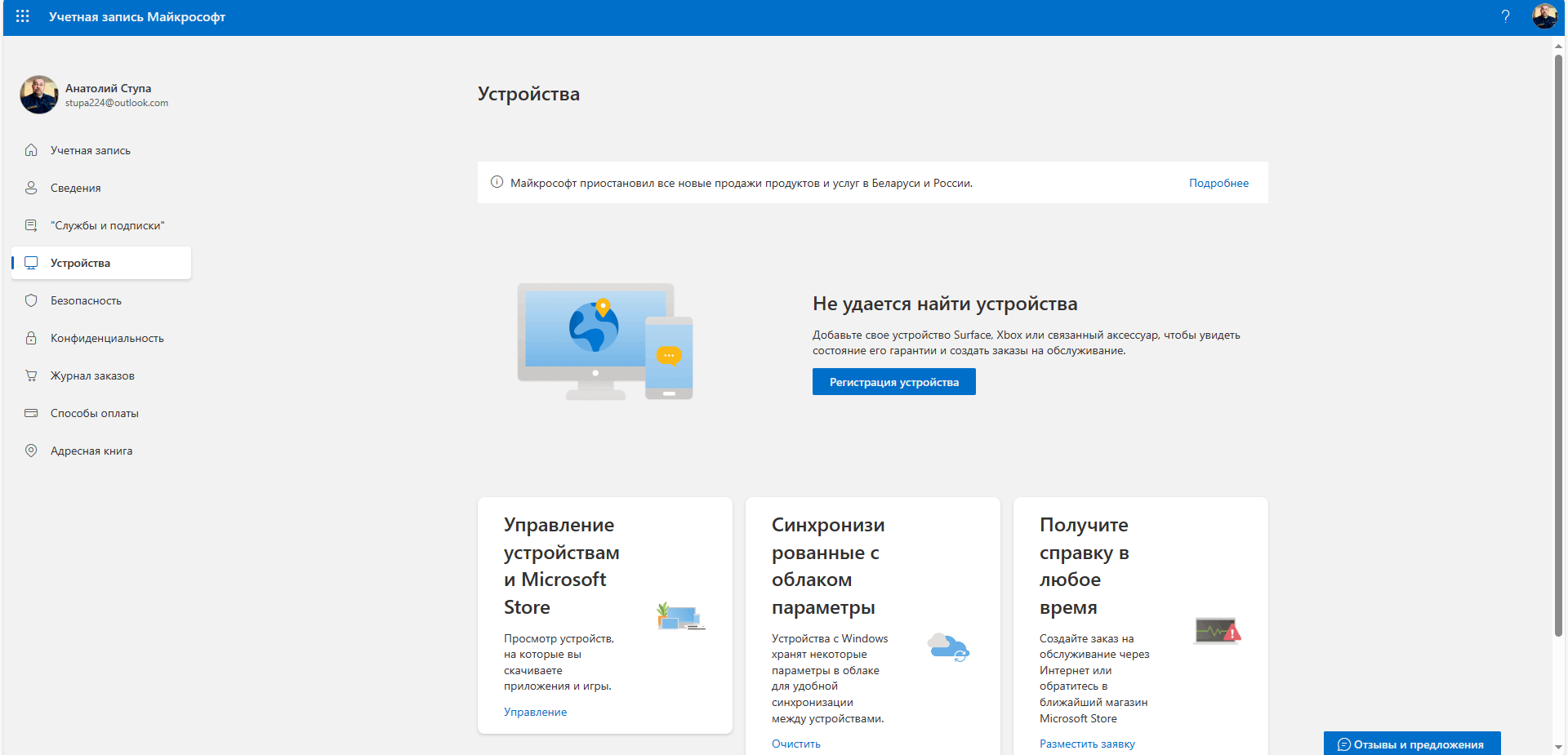Click the Очистить link

coord(796,744)
